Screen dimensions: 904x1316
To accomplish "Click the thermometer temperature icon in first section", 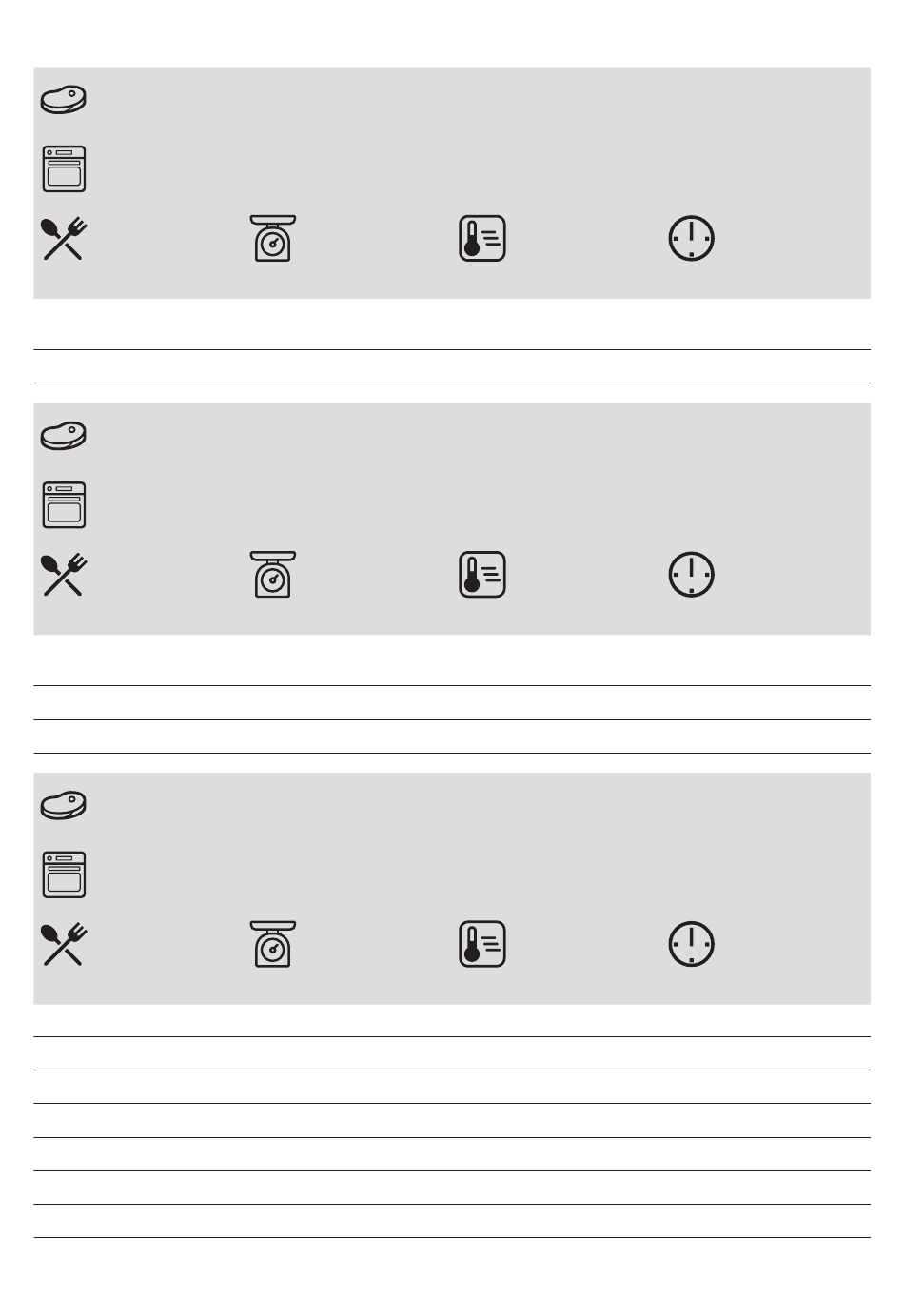I will tap(482, 238).
